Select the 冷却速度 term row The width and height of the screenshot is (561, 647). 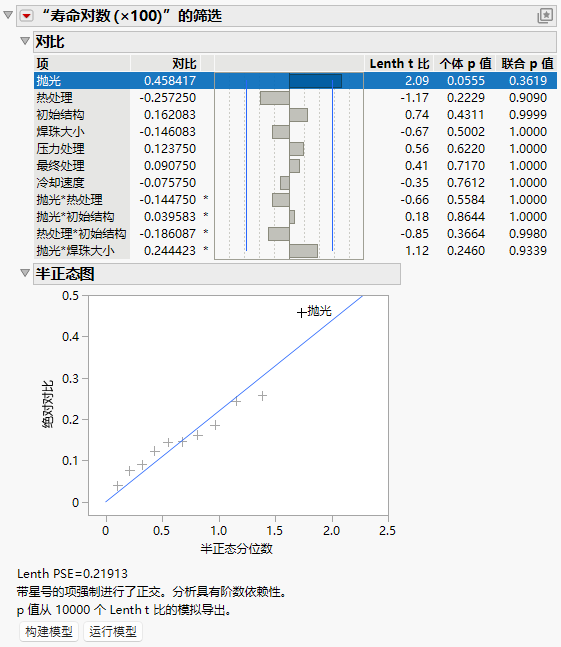(x=295, y=182)
